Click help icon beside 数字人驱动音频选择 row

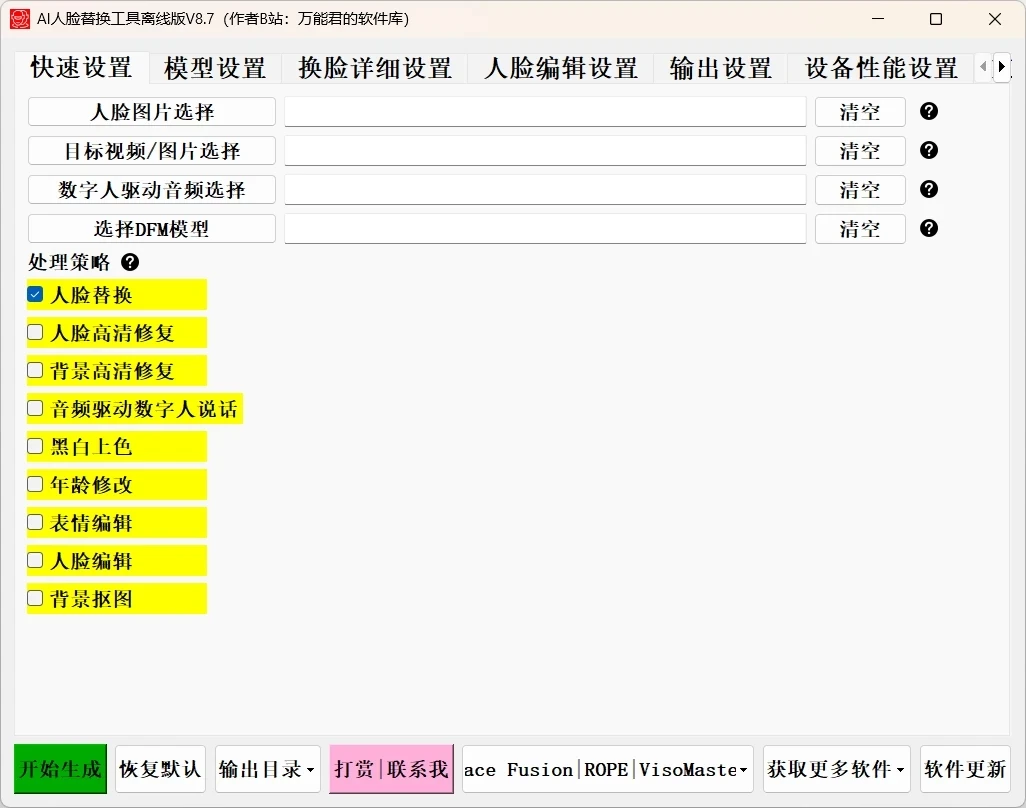tap(928, 189)
